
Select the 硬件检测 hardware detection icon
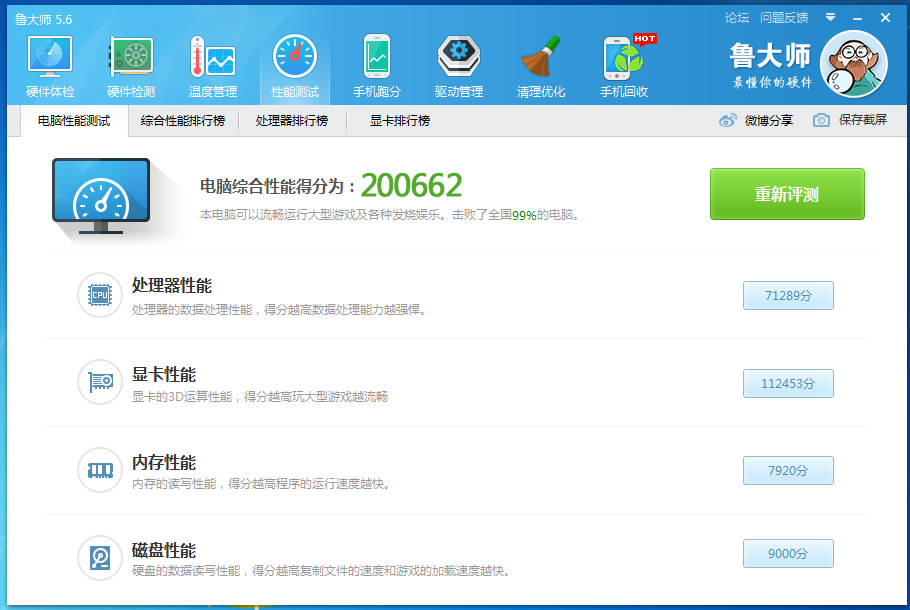pos(131,59)
